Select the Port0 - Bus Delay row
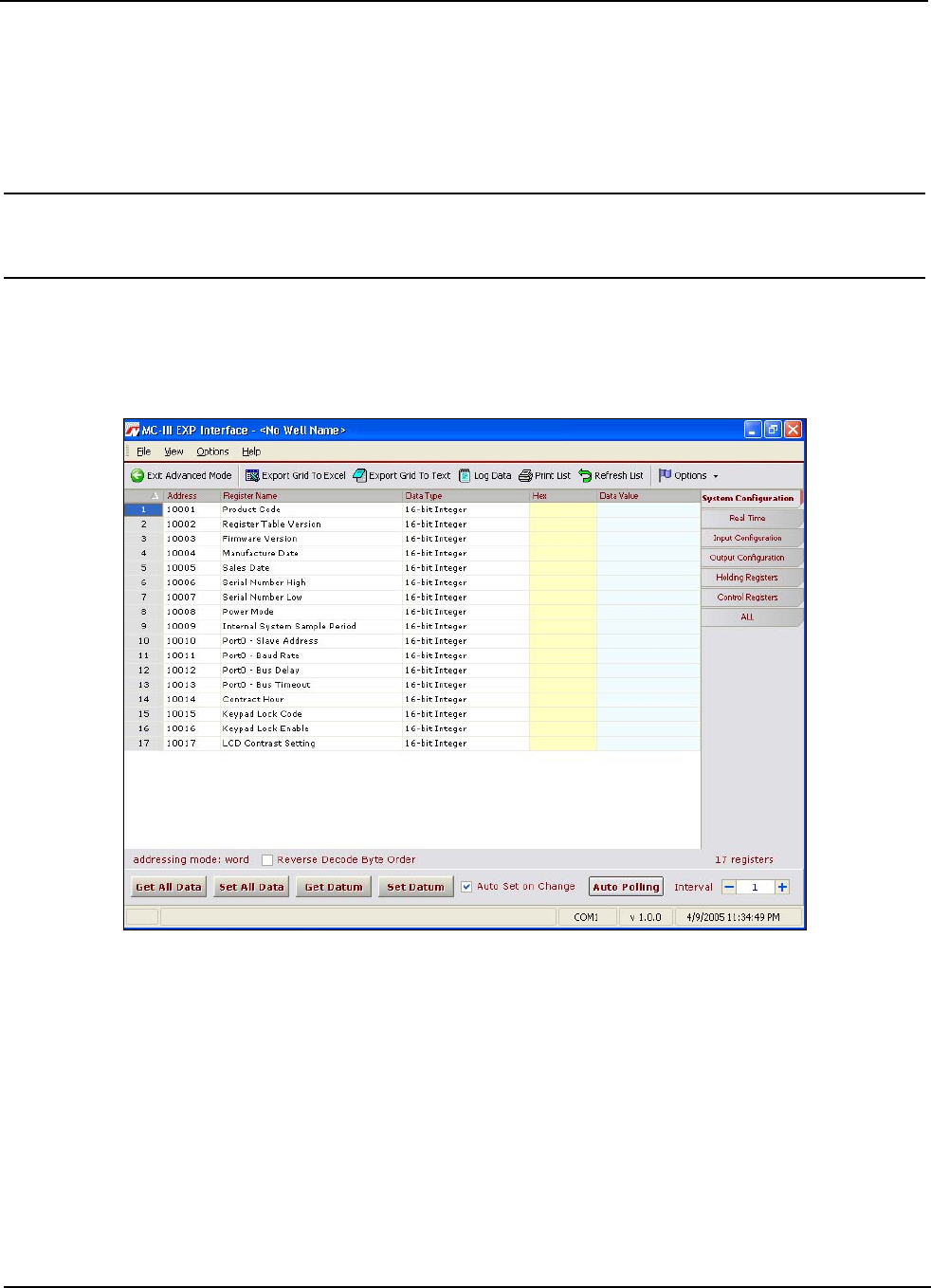 pyautogui.click(x=412, y=671)
